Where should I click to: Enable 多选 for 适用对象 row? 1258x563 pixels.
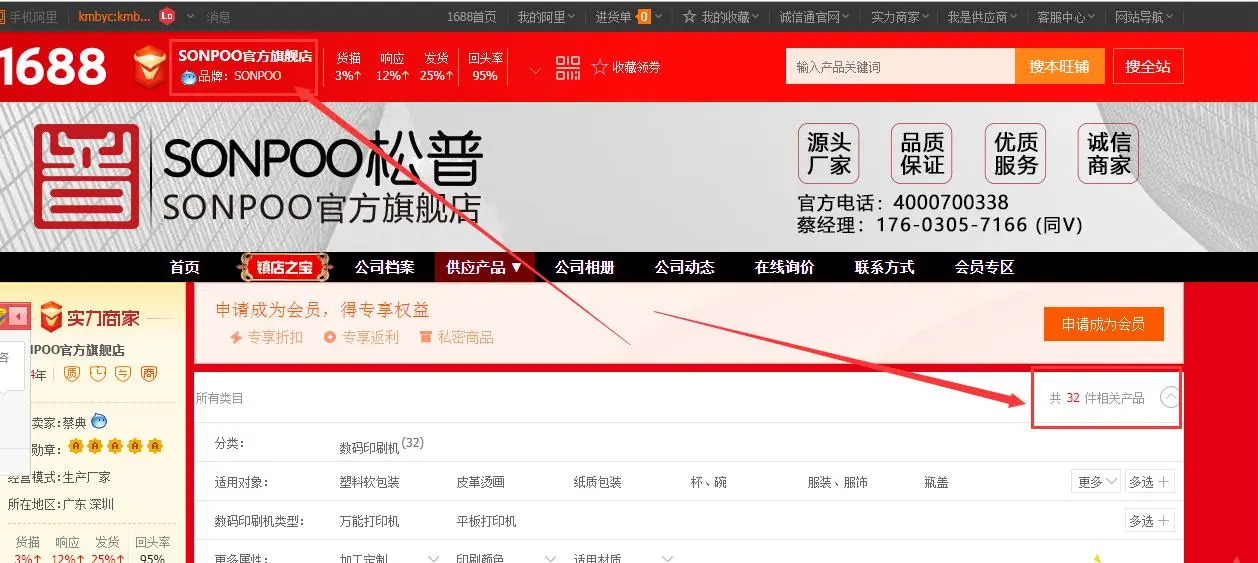(x=1149, y=482)
